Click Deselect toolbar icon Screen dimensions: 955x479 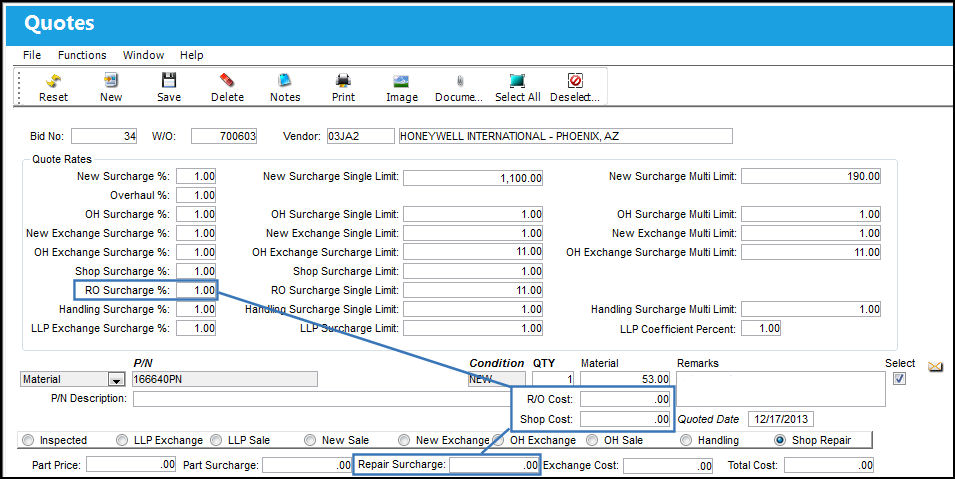[575, 80]
